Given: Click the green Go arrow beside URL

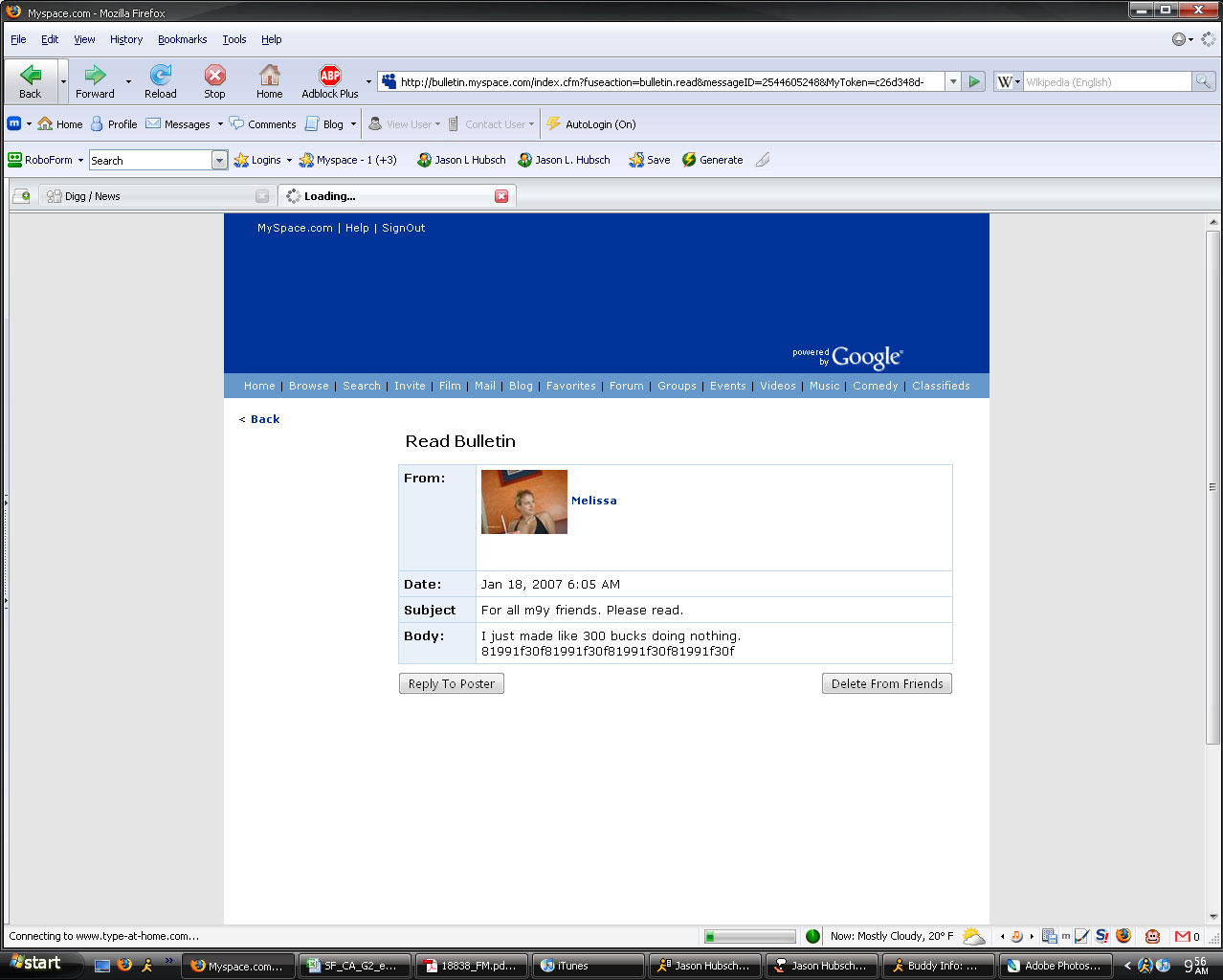Looking at the screenshot, I should [974, 82].
